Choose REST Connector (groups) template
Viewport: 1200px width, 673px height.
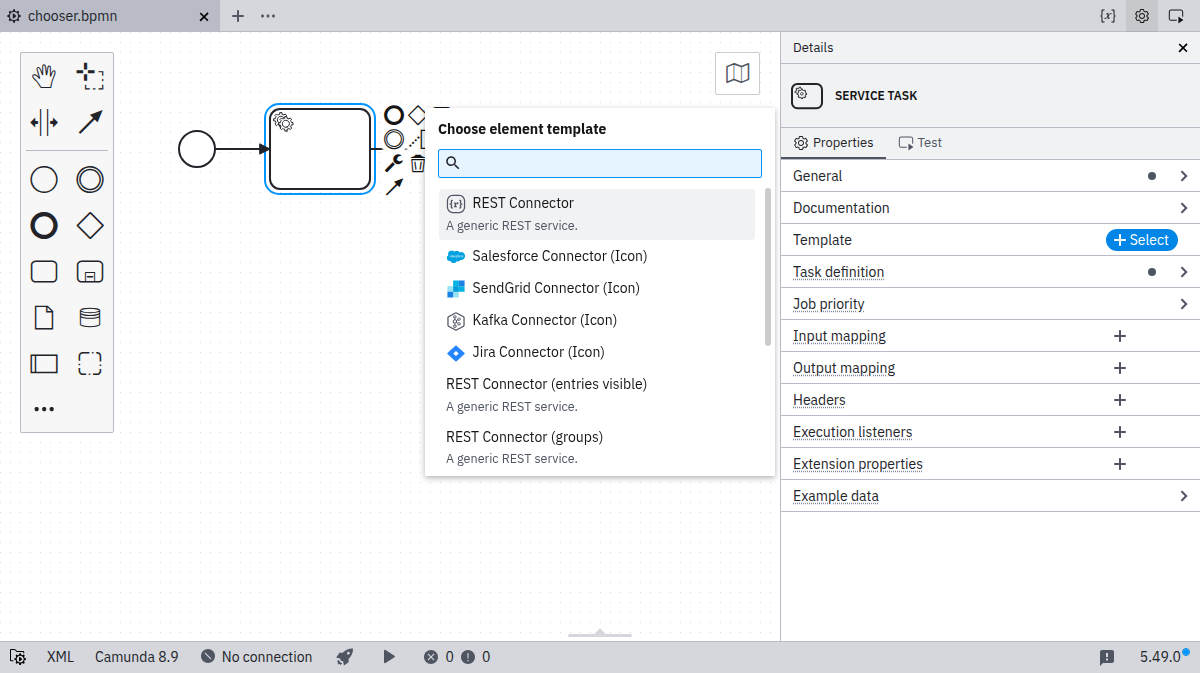click(x=597, y=447)
